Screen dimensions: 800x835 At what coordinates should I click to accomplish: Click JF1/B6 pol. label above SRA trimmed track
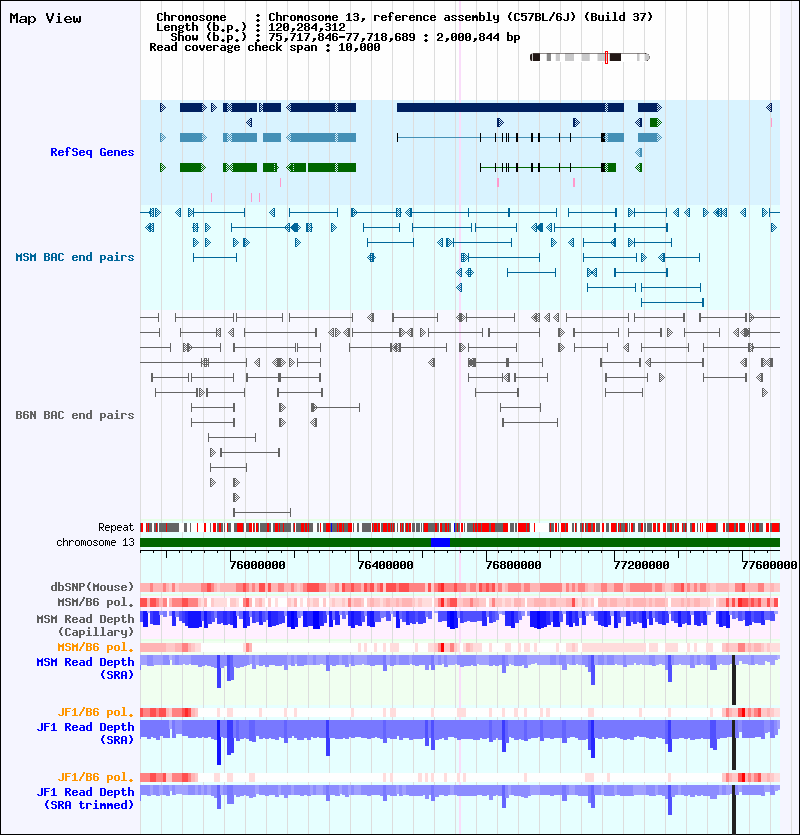pos(96,777)
